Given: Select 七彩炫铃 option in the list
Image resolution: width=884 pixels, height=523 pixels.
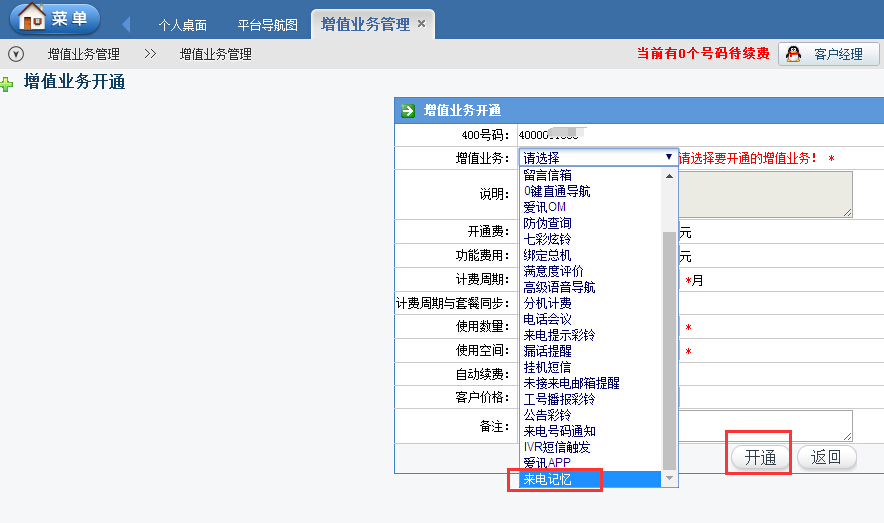Looking at the screenshot, I should click(547, 239).
